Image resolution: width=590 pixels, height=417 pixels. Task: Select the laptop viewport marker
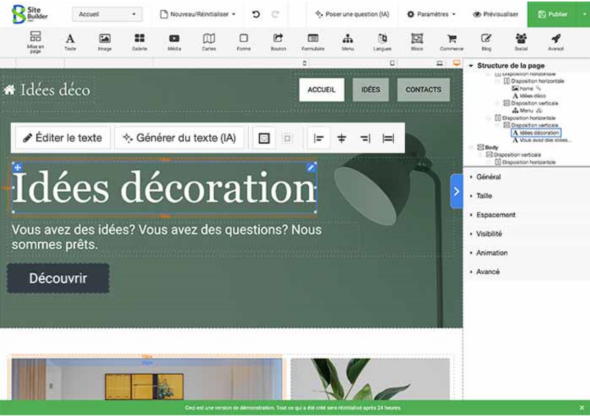(439, 63)
